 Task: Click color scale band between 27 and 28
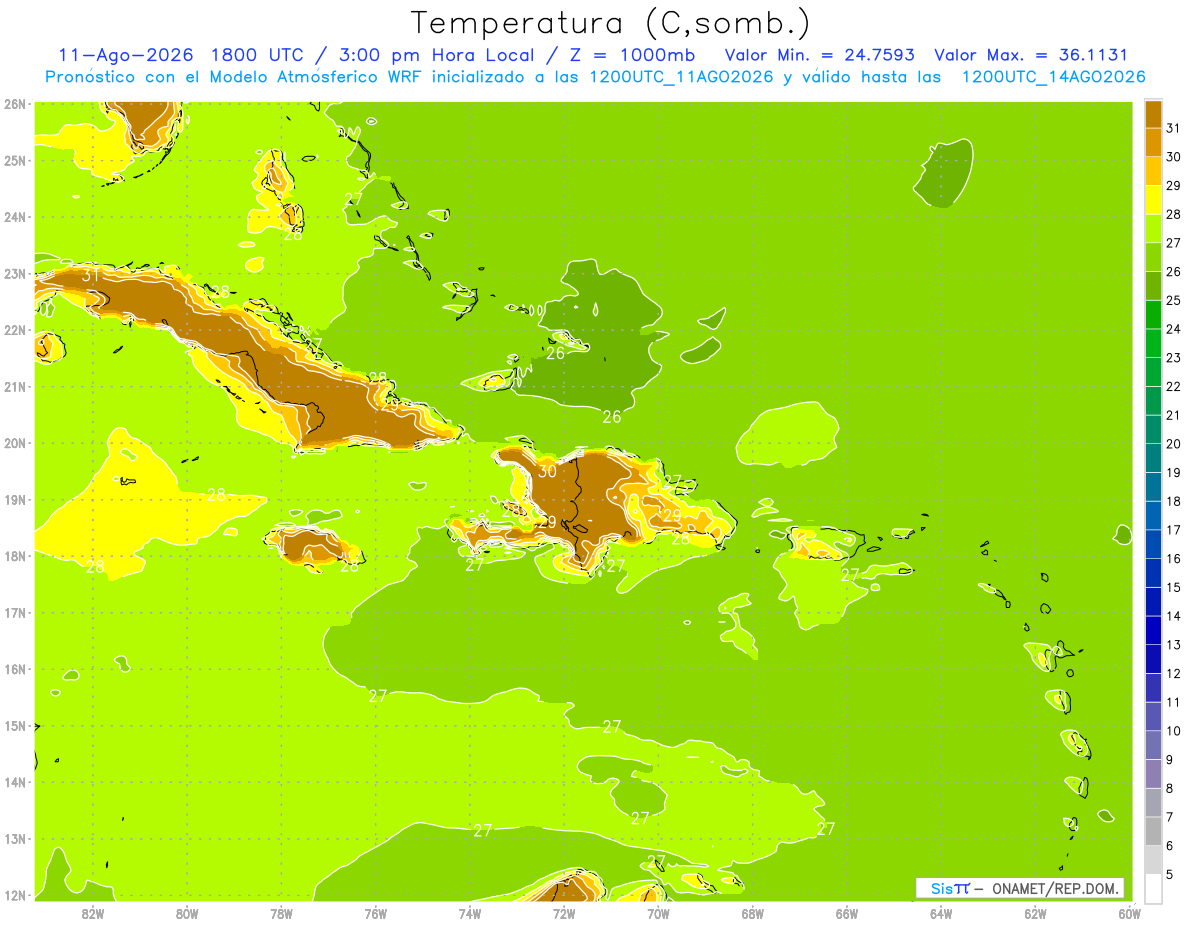tap(1153, 228)
